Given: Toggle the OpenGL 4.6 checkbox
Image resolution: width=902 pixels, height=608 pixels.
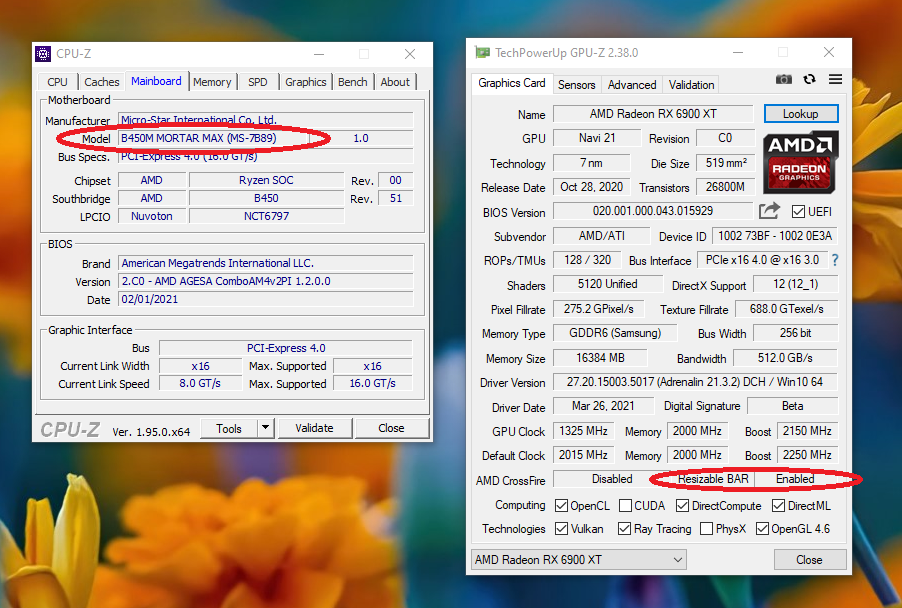Looking at the screenshot, I should [x=762, y=528].
